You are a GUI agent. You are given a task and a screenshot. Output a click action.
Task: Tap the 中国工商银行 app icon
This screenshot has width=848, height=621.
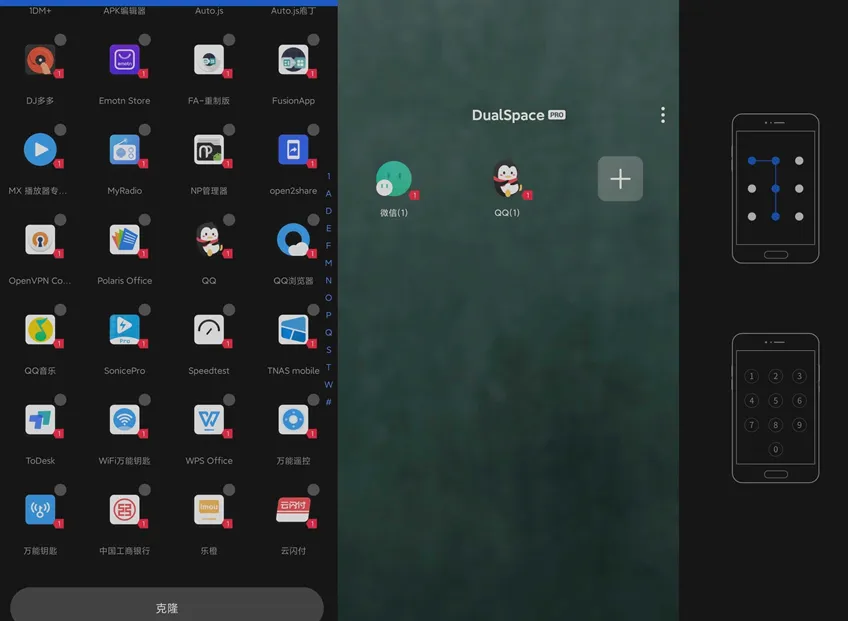[x=124, y=510]
